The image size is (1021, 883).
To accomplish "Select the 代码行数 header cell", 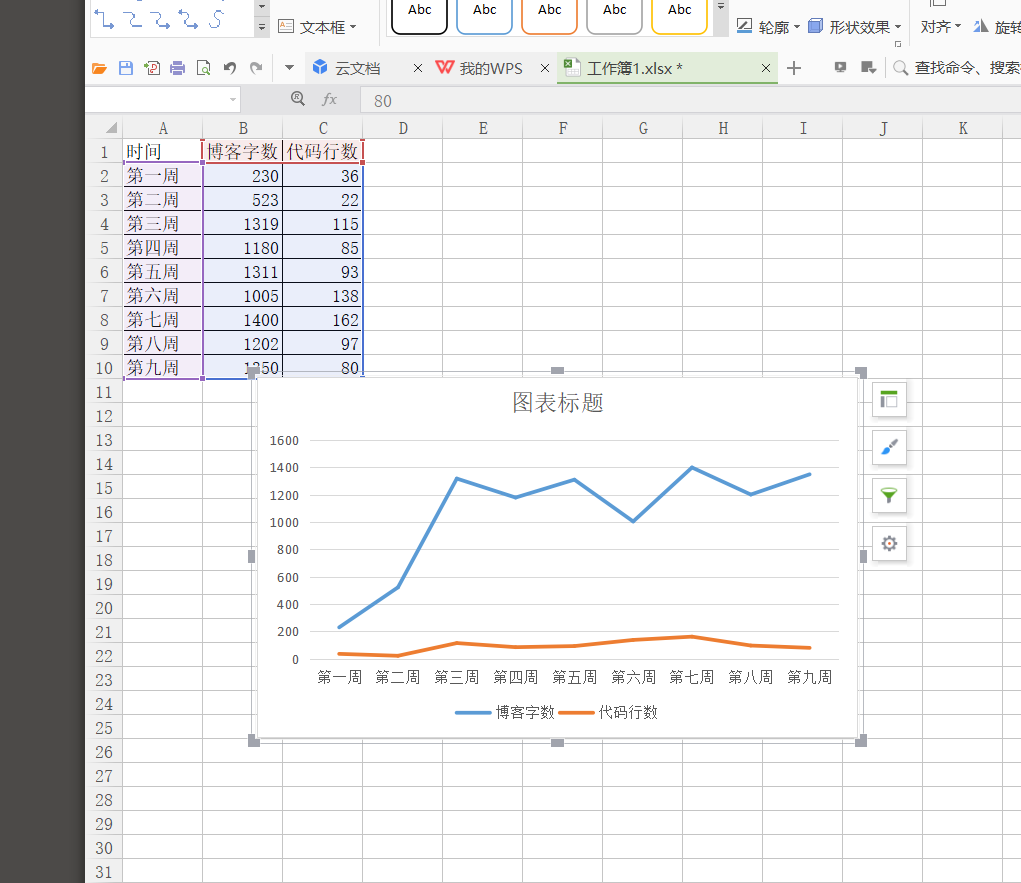I will tap(322, 151).
